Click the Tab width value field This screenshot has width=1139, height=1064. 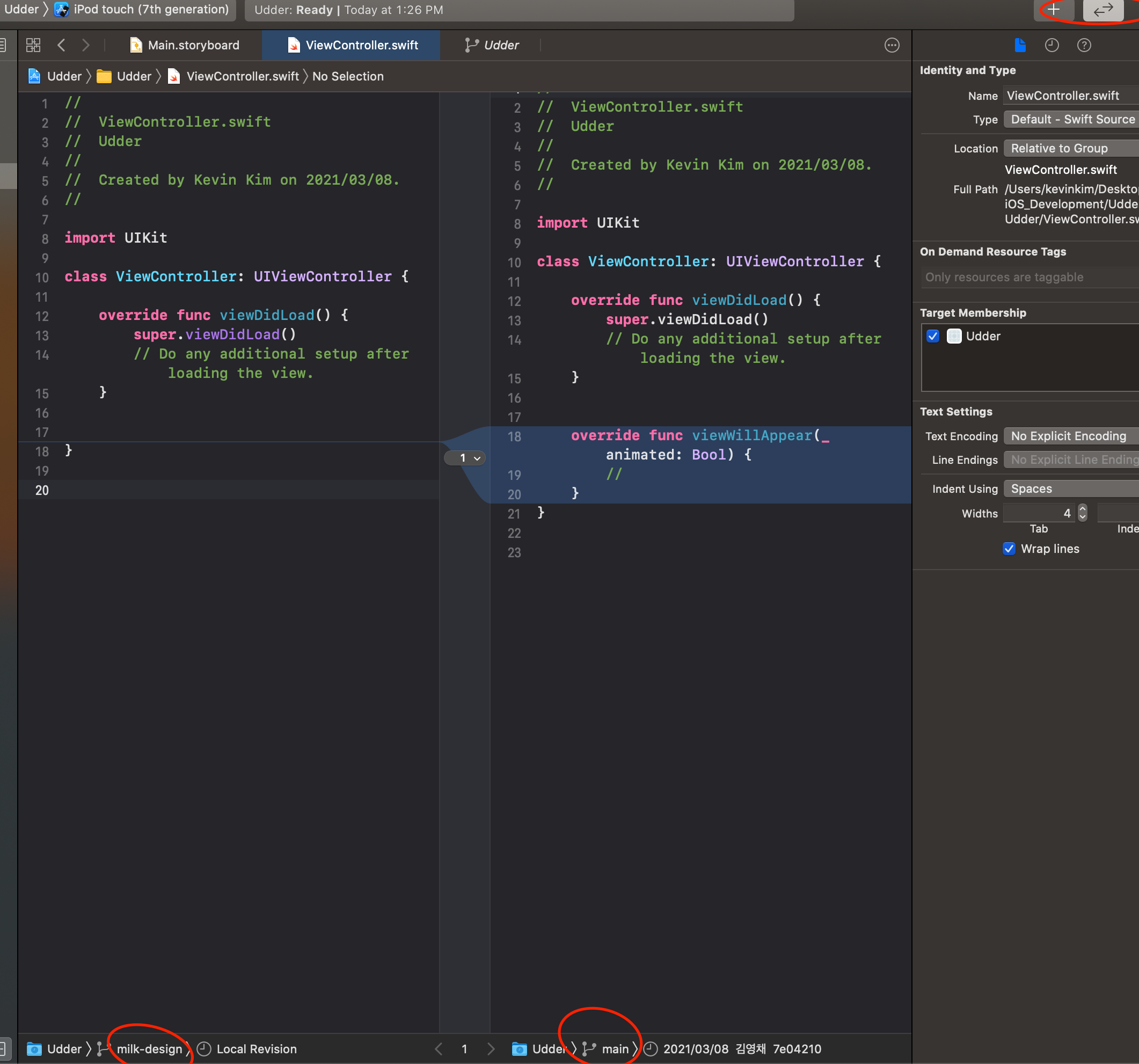point(1040,513)
